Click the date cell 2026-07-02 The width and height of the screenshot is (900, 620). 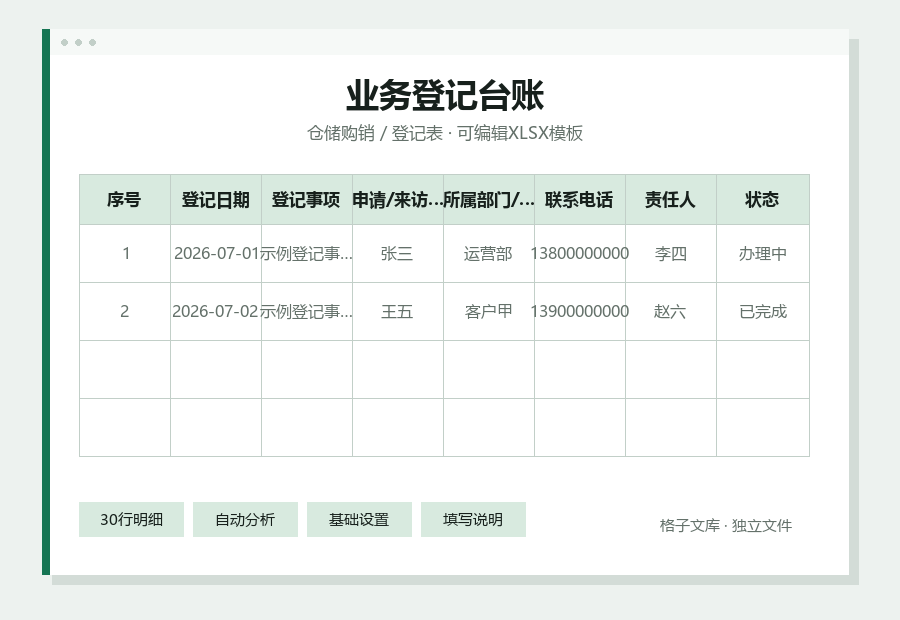click(x=216, y=311)
